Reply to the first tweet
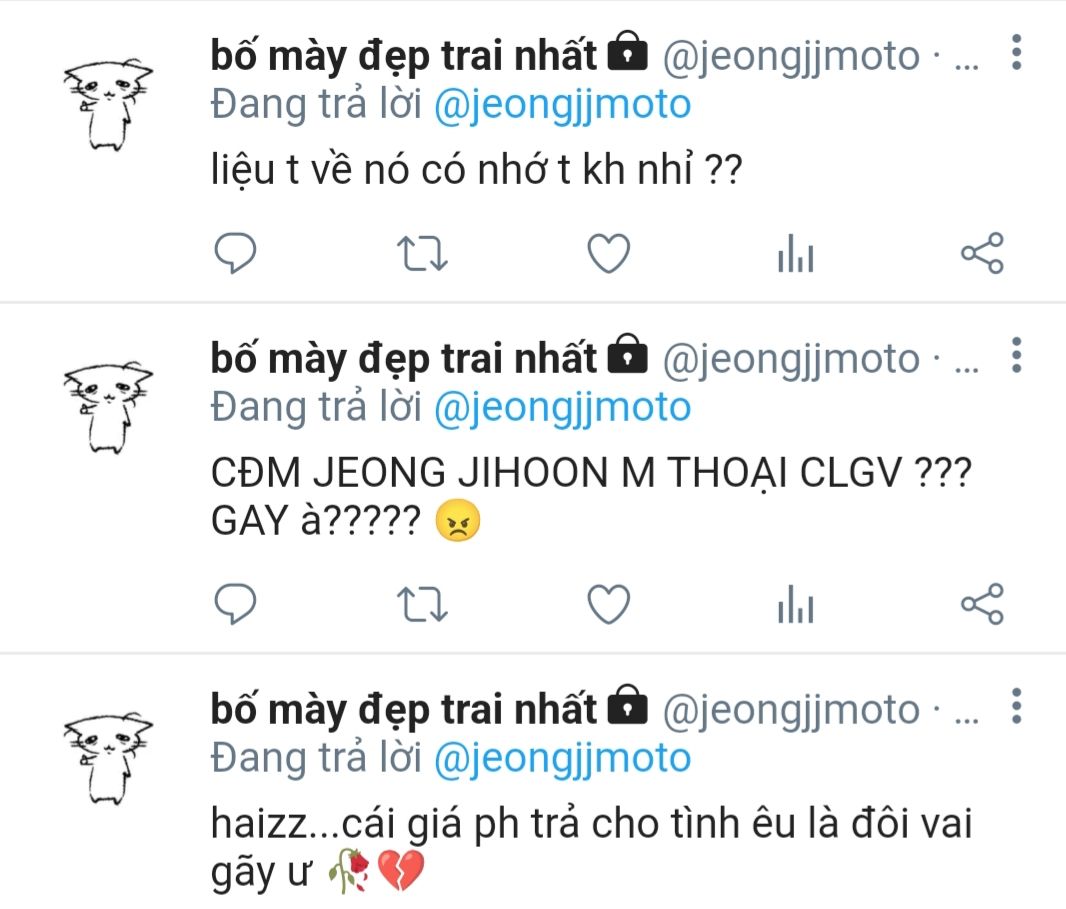Viewport: 1066px width, 909px height. coord(235,253)
